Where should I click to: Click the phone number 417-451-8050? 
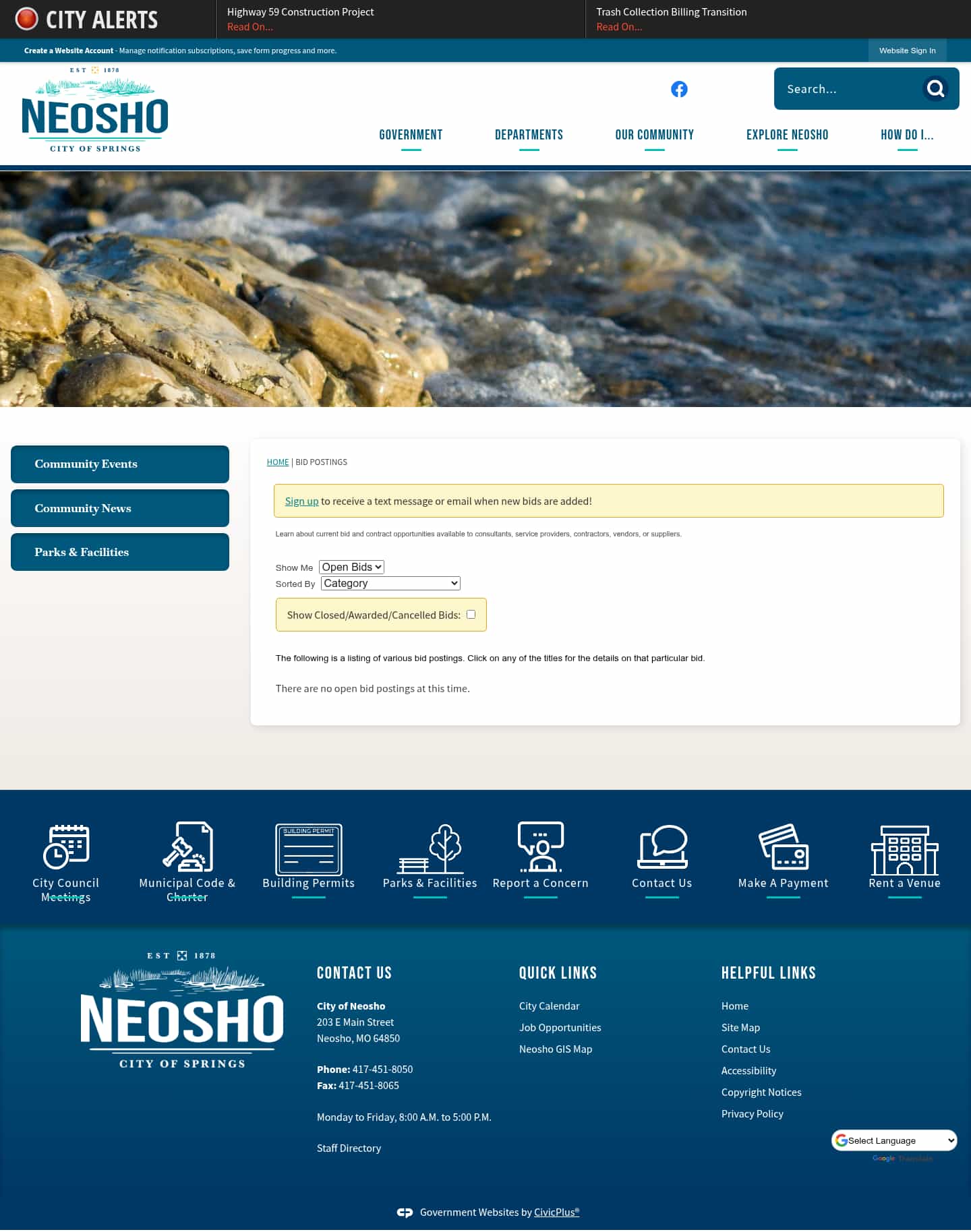pos(382,1070)
